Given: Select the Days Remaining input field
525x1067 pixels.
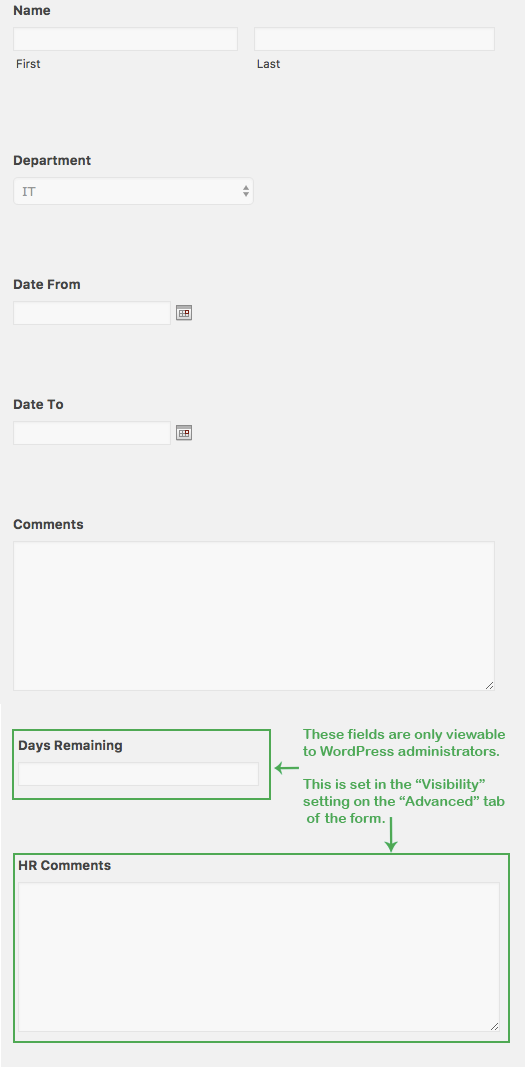Looking at the screenshot, I should 138,774.
